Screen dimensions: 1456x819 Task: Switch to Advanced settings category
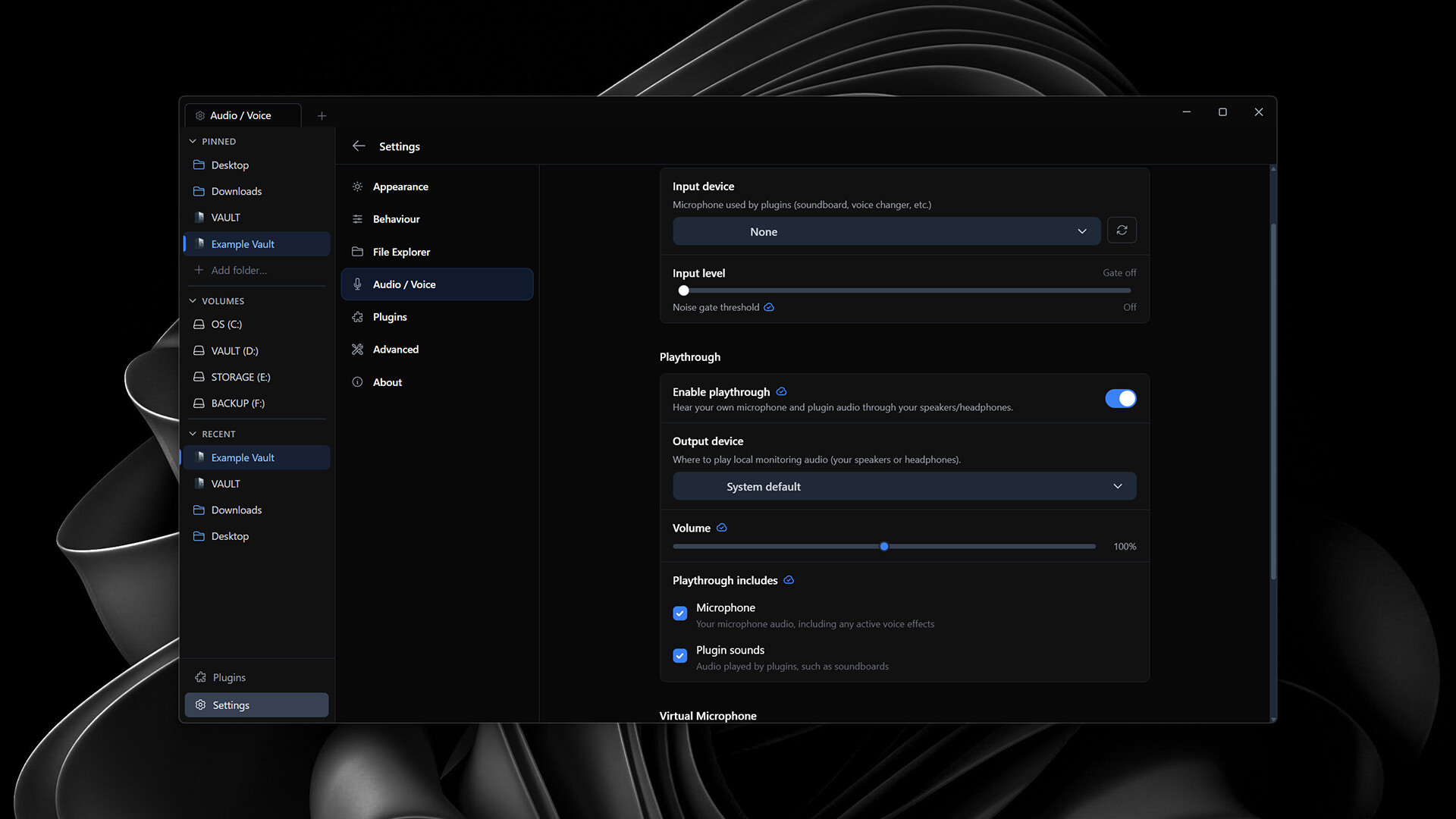[395, 350]
